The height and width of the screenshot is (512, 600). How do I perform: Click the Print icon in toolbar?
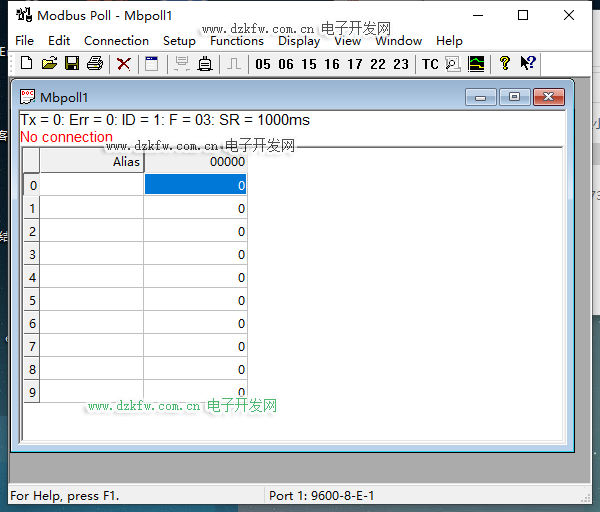pyautogui.click(x=95, y=64)
